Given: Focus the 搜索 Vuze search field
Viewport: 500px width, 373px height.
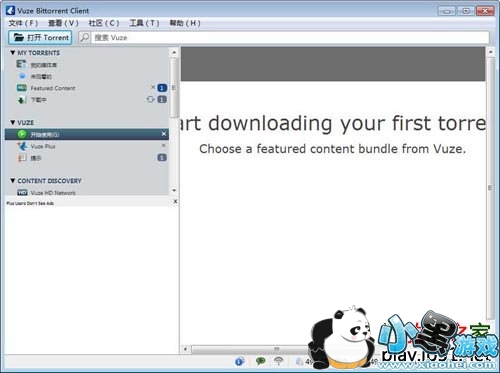Looking at the screenshot, I should 290,37.
